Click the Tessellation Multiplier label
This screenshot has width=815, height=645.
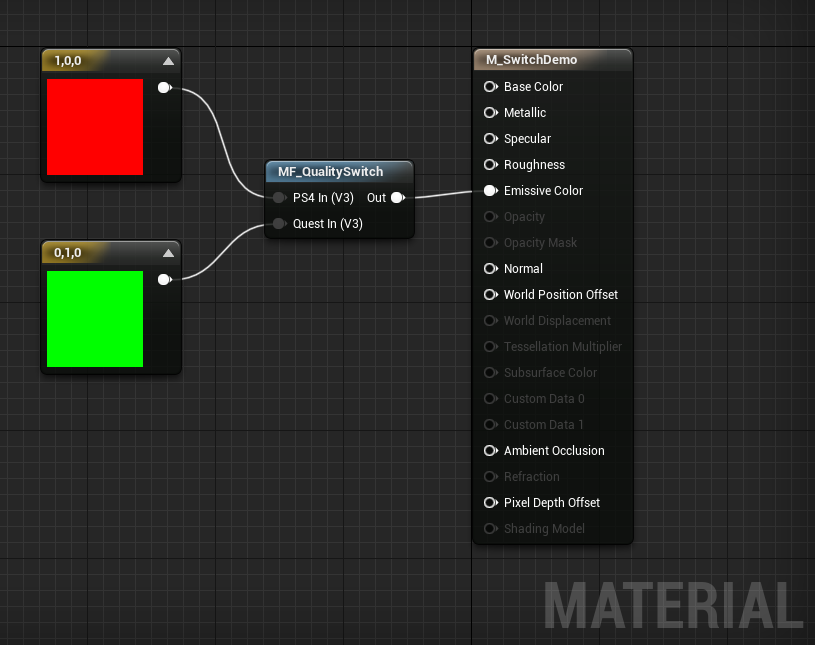[x=563, y=347]
